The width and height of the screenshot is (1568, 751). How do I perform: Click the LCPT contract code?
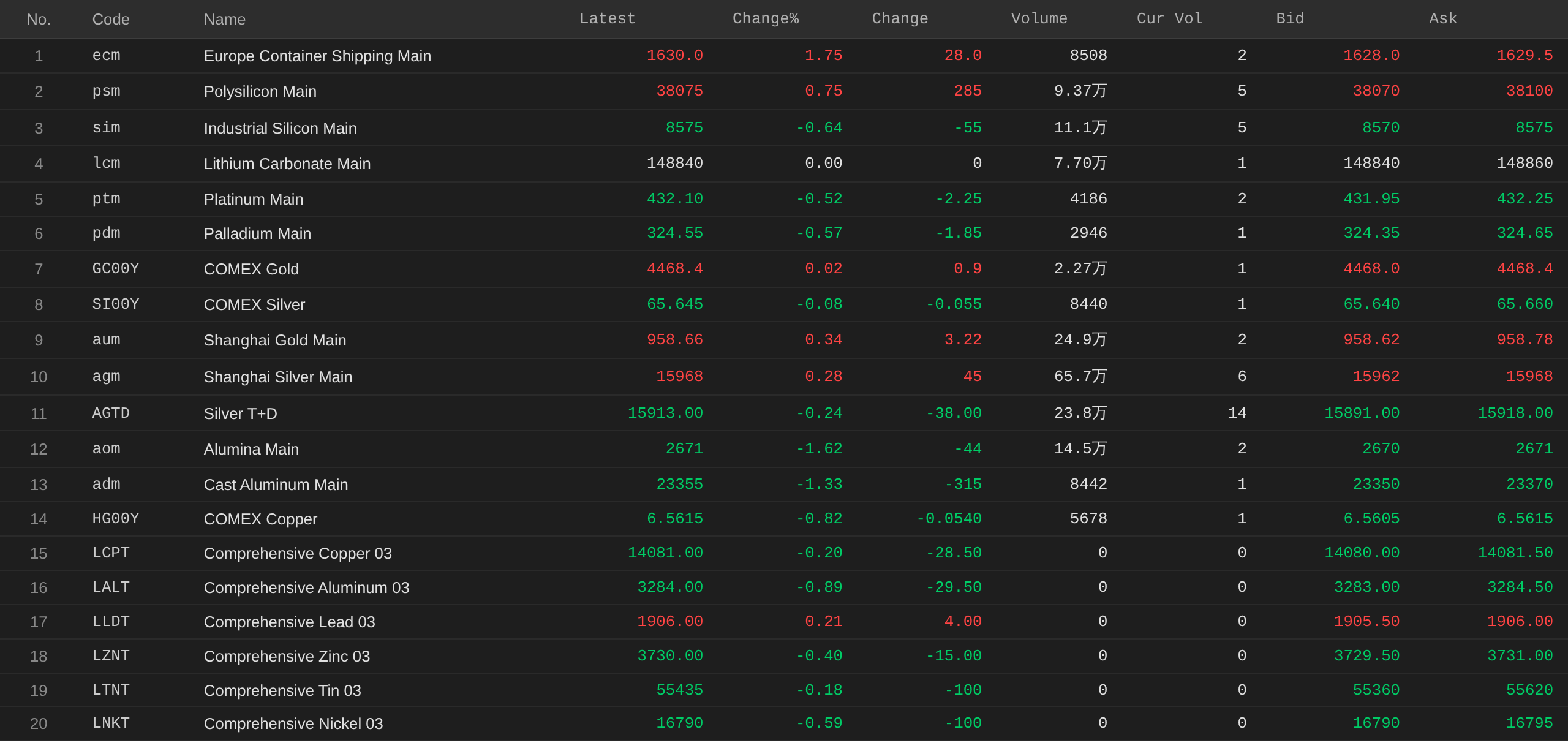(111, 553)
